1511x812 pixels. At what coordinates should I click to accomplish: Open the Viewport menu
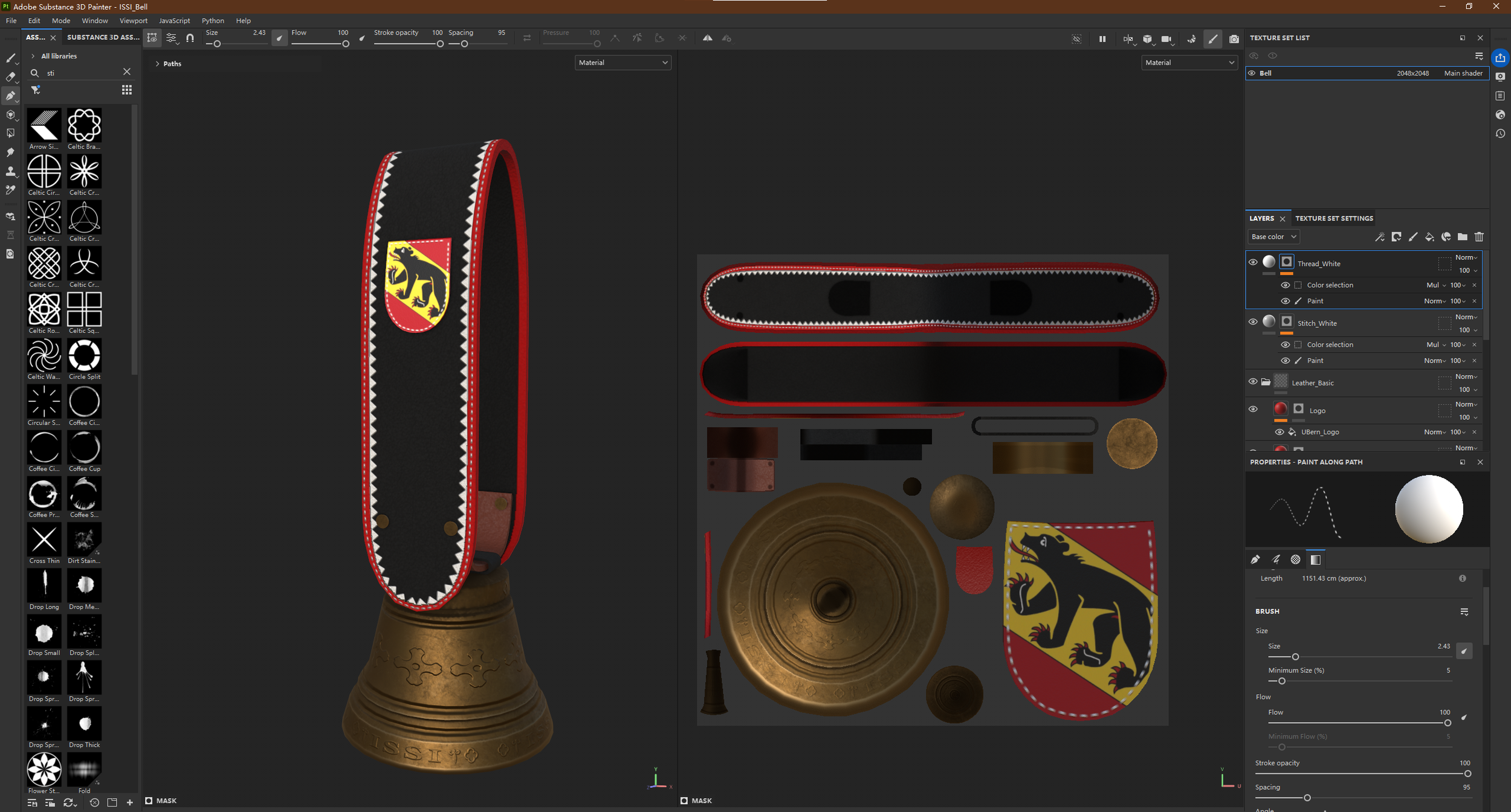[134, 21]
